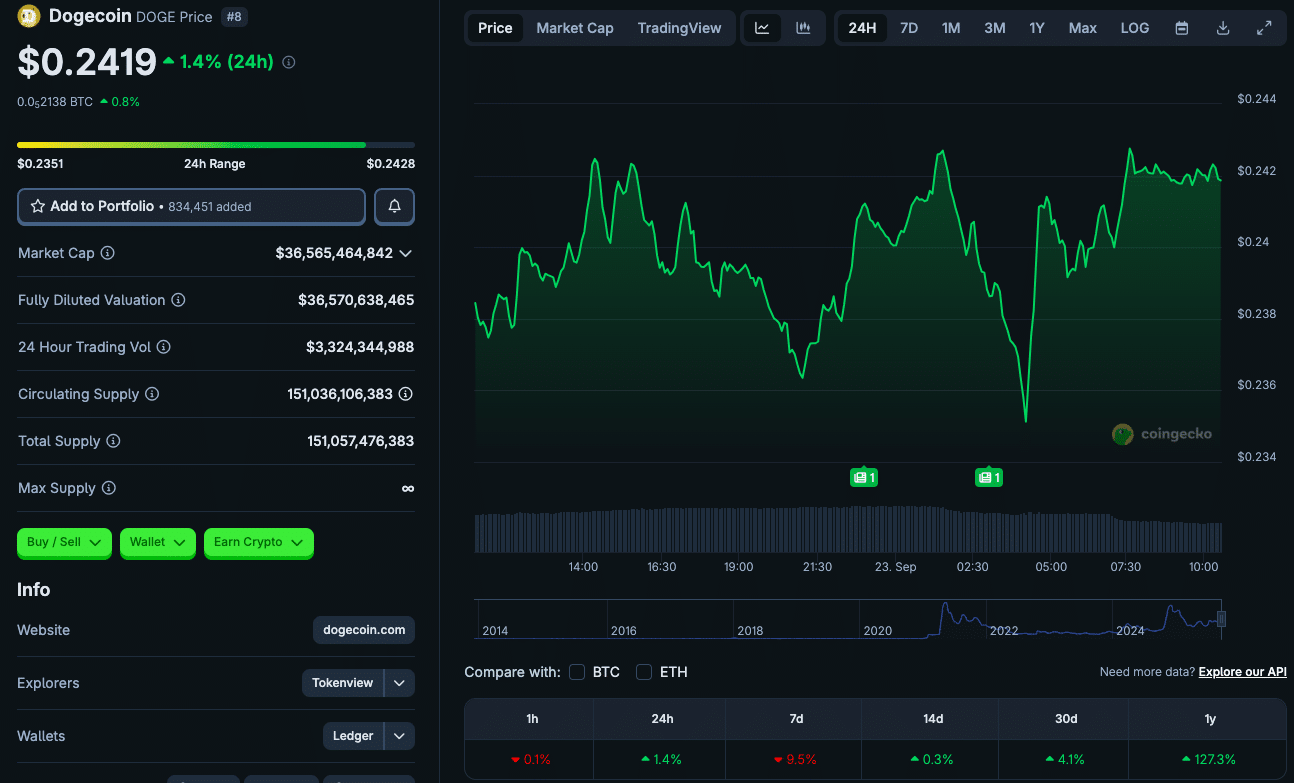The height and width of the screenshot is (783, 1294).
Task: Click the $36,565,464,842 market cap value
Action: tap(334, 253)
